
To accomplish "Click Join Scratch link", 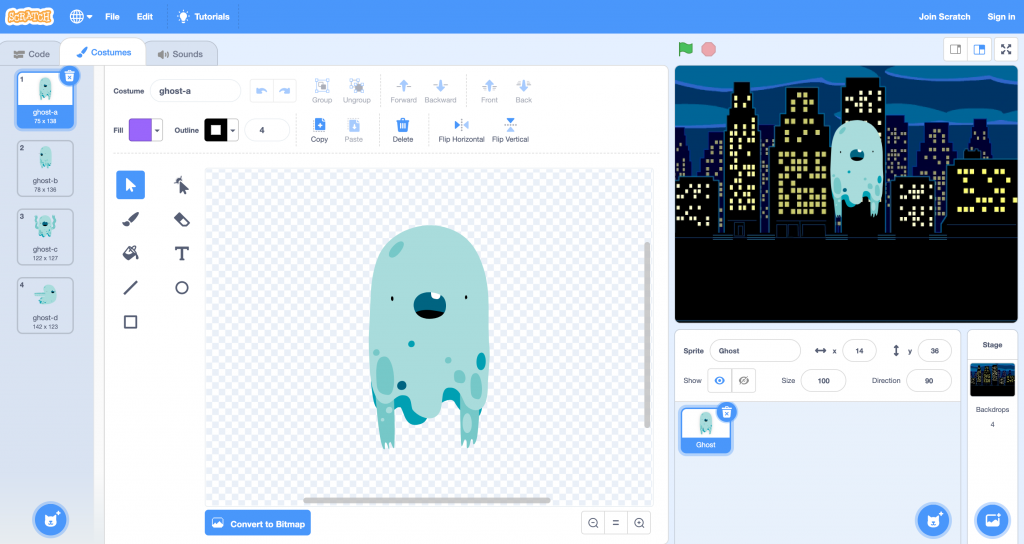I will point(944,17).
